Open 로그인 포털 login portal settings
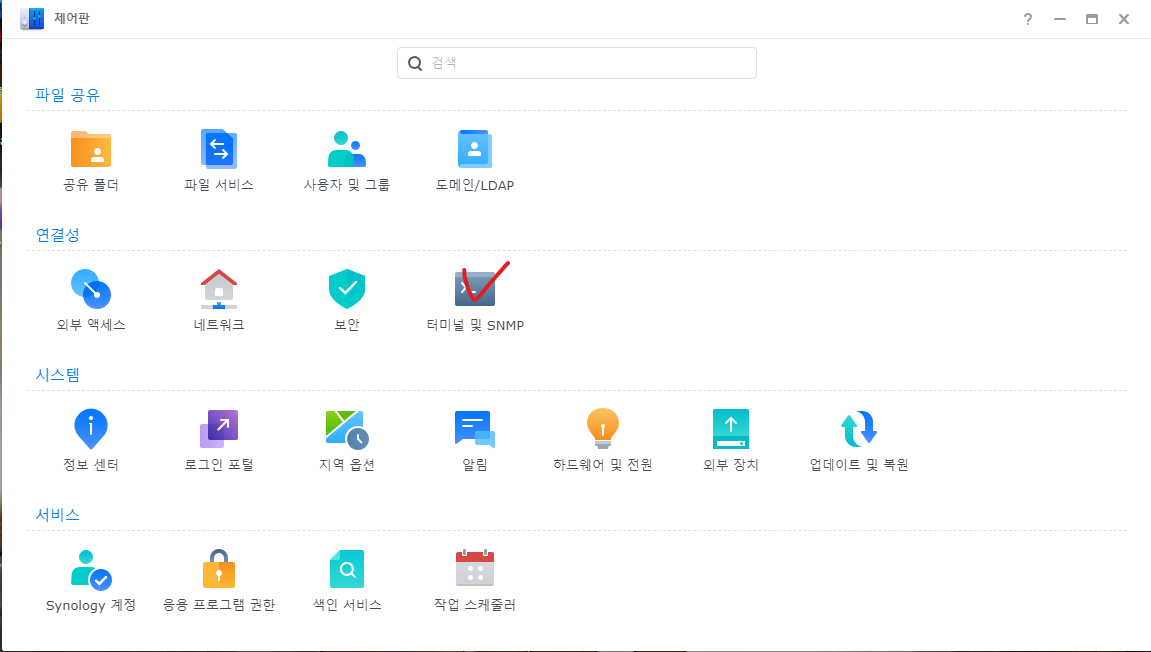 [219, 429]
